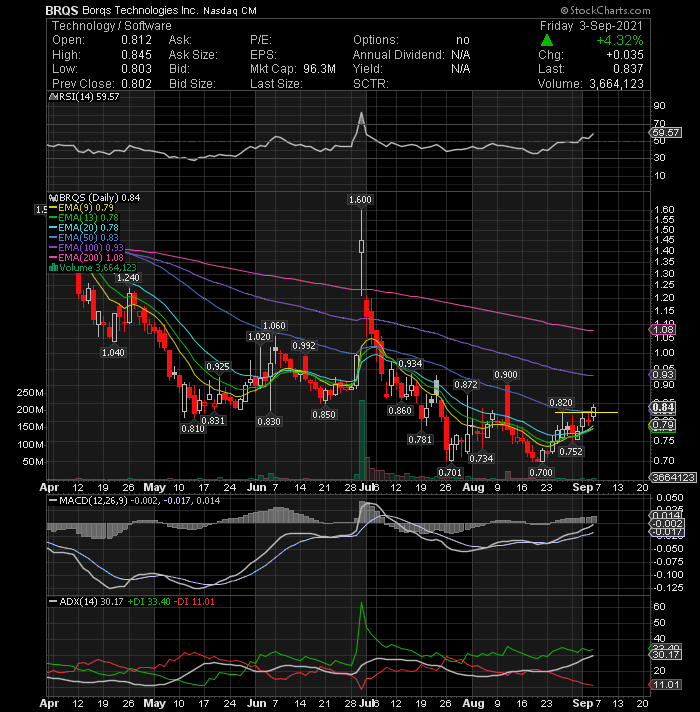Click the EMA(200) pink legend entry
700x712 pixels.
point(86,257)
